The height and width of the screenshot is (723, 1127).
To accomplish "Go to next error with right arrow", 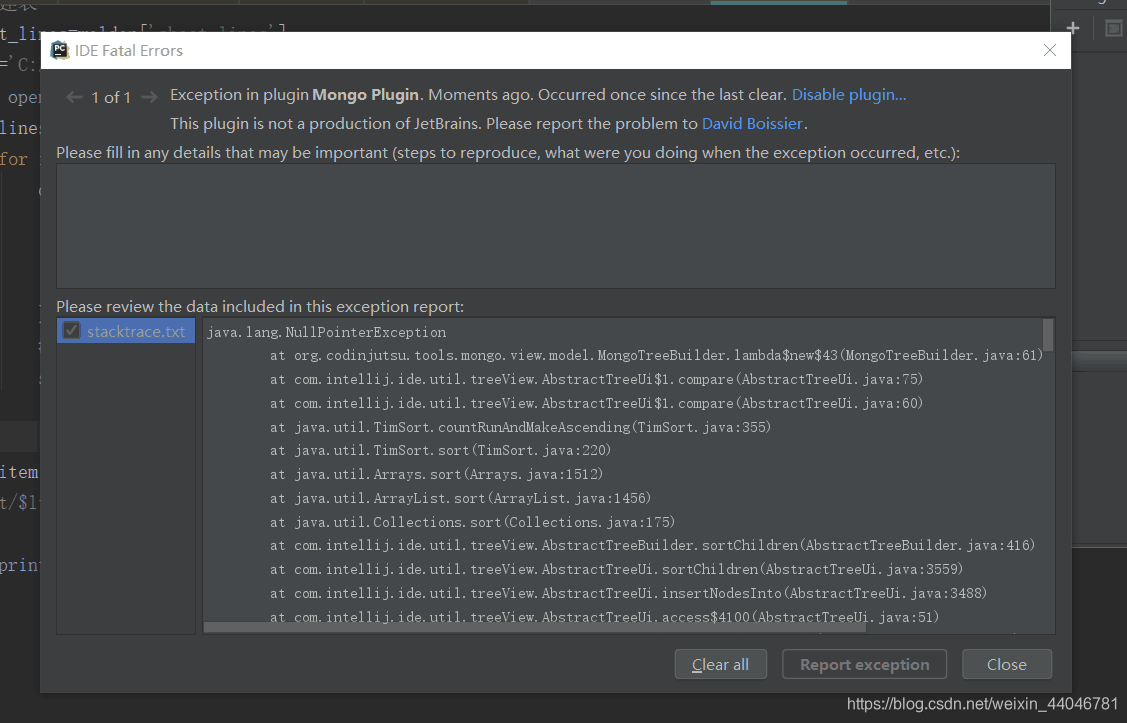I will click(x=150, y=97).
